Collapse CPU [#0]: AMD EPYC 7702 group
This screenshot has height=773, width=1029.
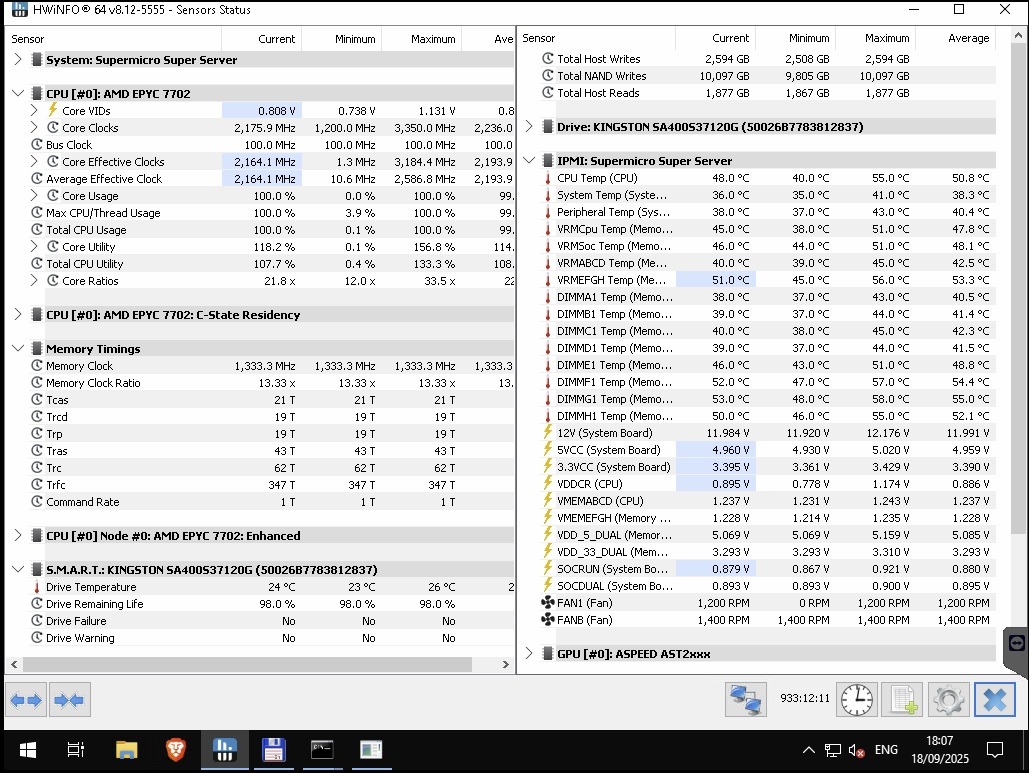[18, 93]
